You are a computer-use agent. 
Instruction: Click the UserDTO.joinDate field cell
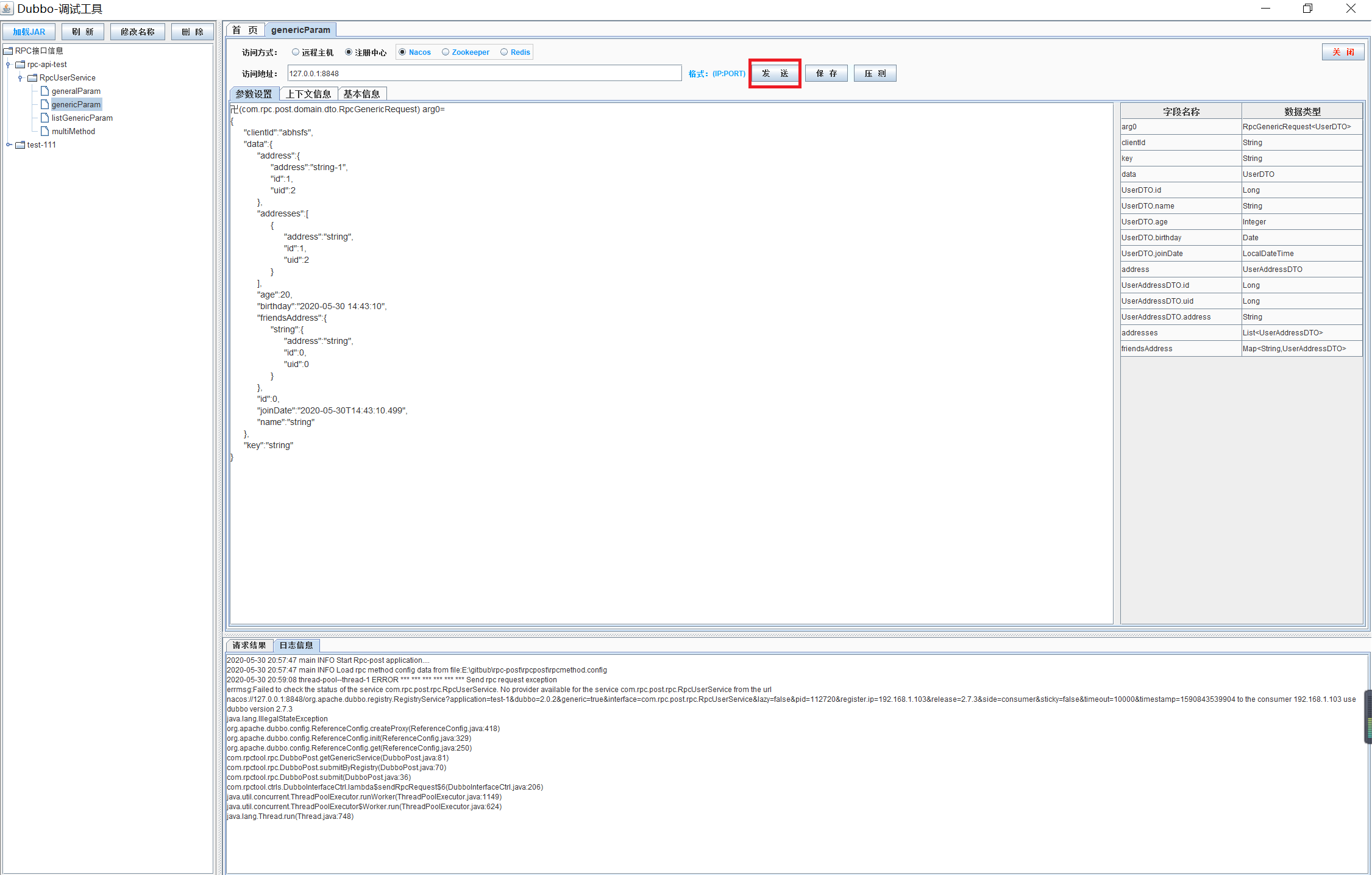pyautogui.click(x=1181, y=253)
